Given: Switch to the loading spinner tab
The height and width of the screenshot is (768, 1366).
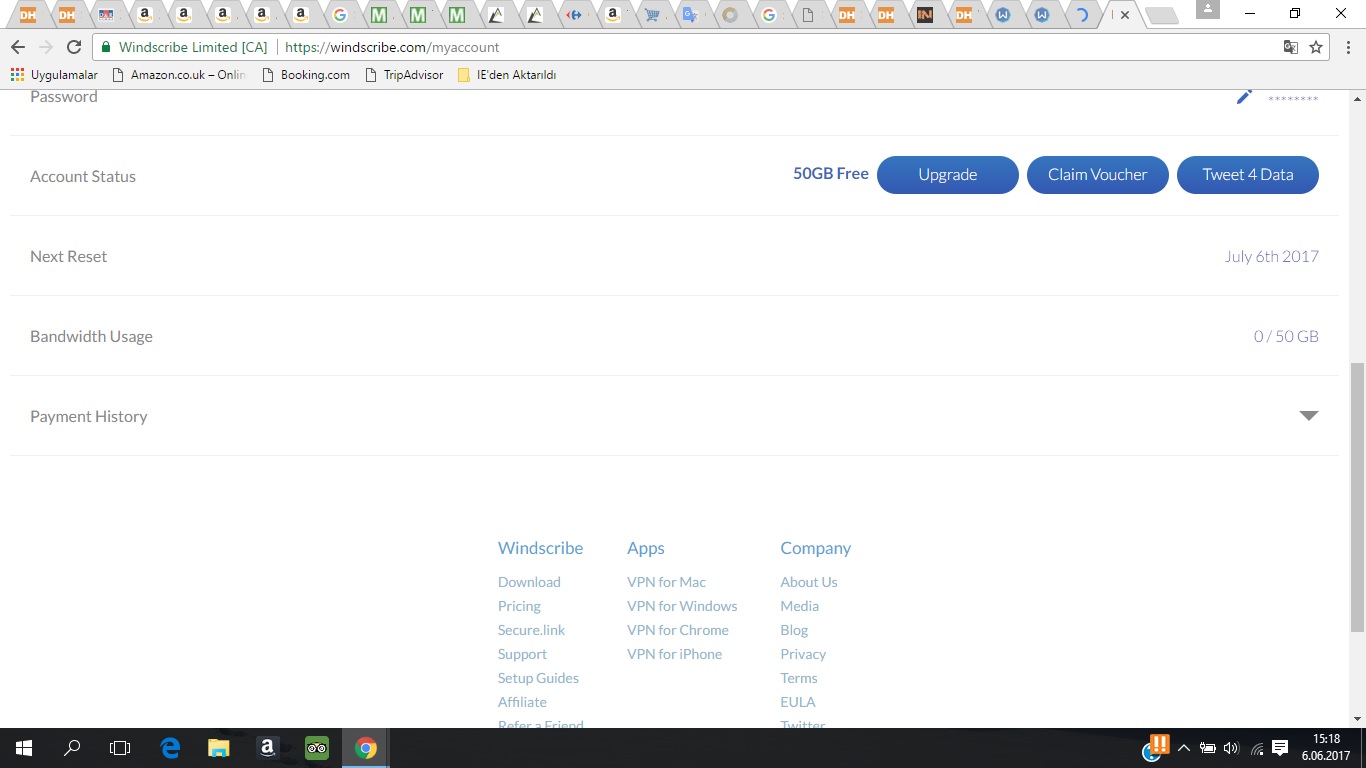Looking at the screenshot, I should click(x=1081, y=15).
